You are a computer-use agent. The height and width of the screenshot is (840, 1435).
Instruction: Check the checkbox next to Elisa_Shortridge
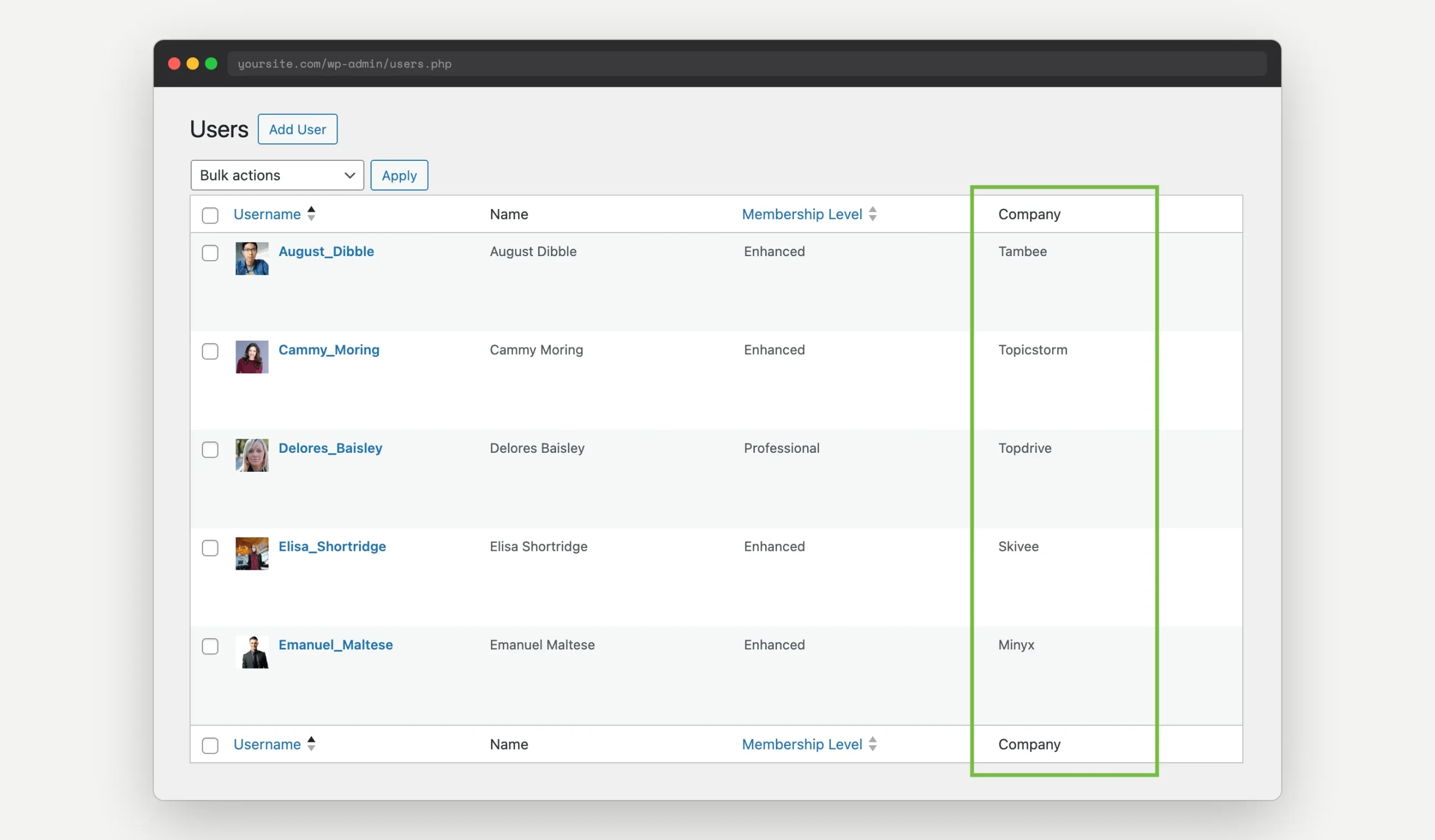(210, 548)
